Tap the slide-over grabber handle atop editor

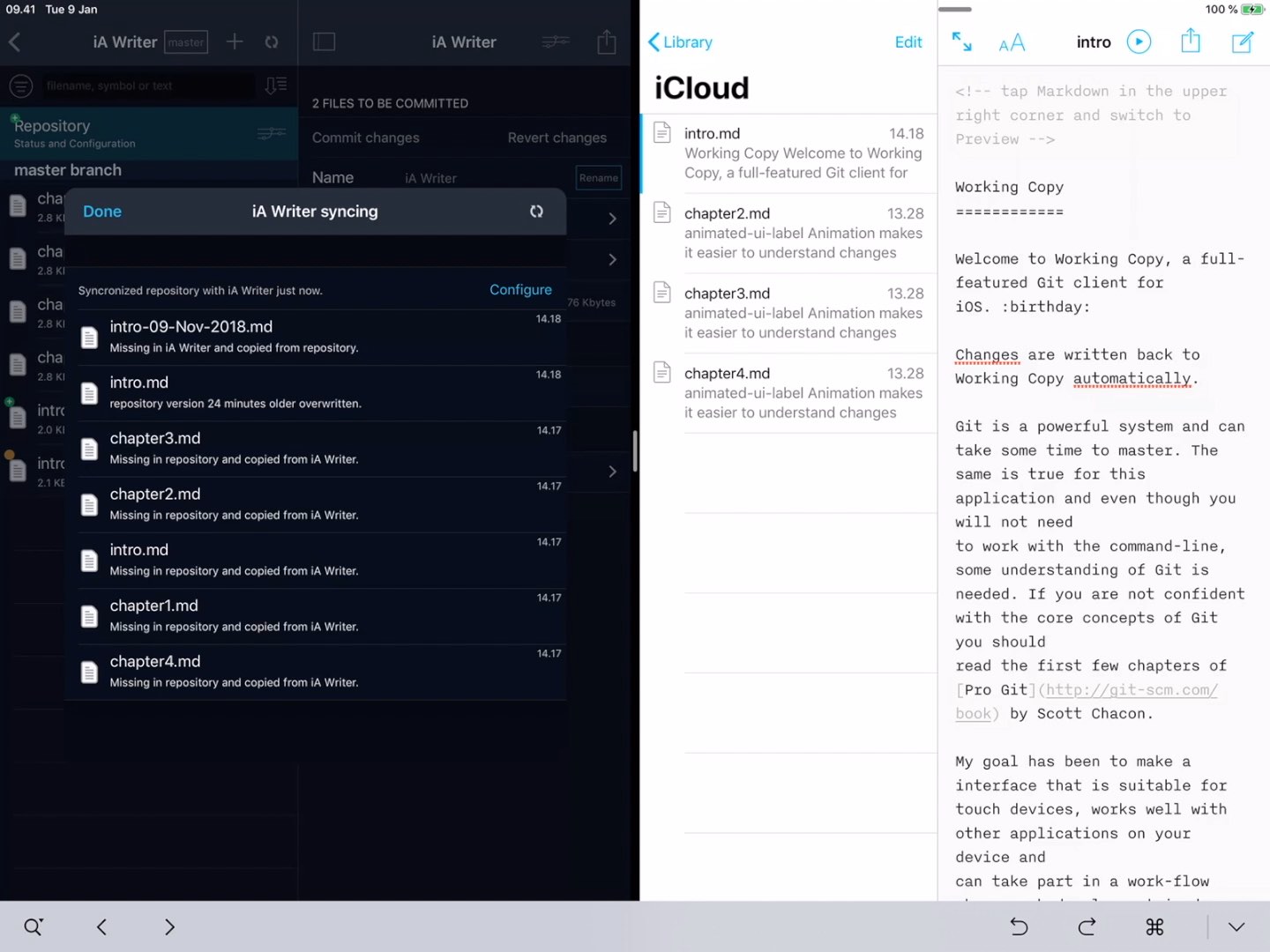(x=954, y=10)
